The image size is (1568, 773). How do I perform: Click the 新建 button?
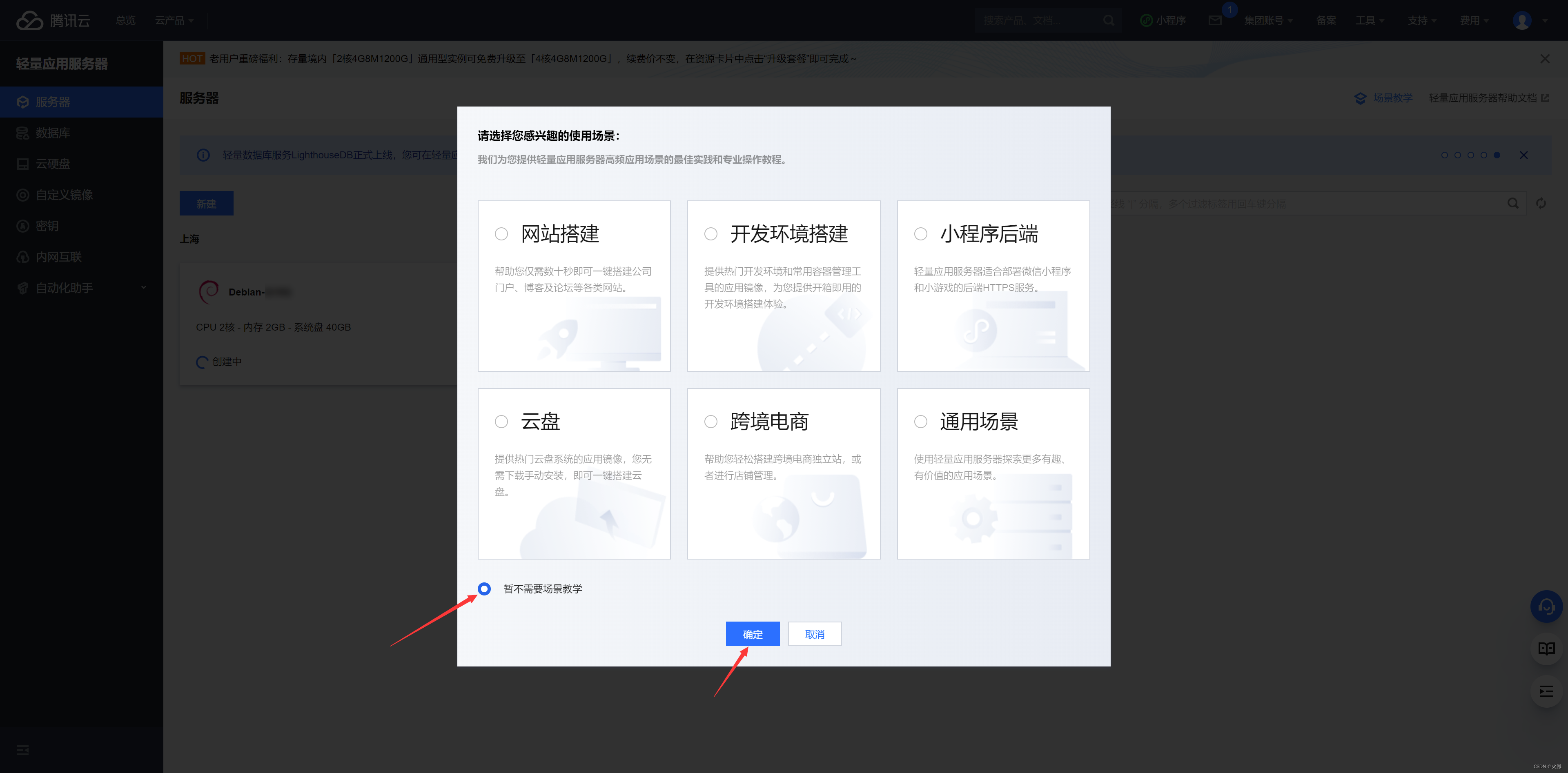coord(206,204)
